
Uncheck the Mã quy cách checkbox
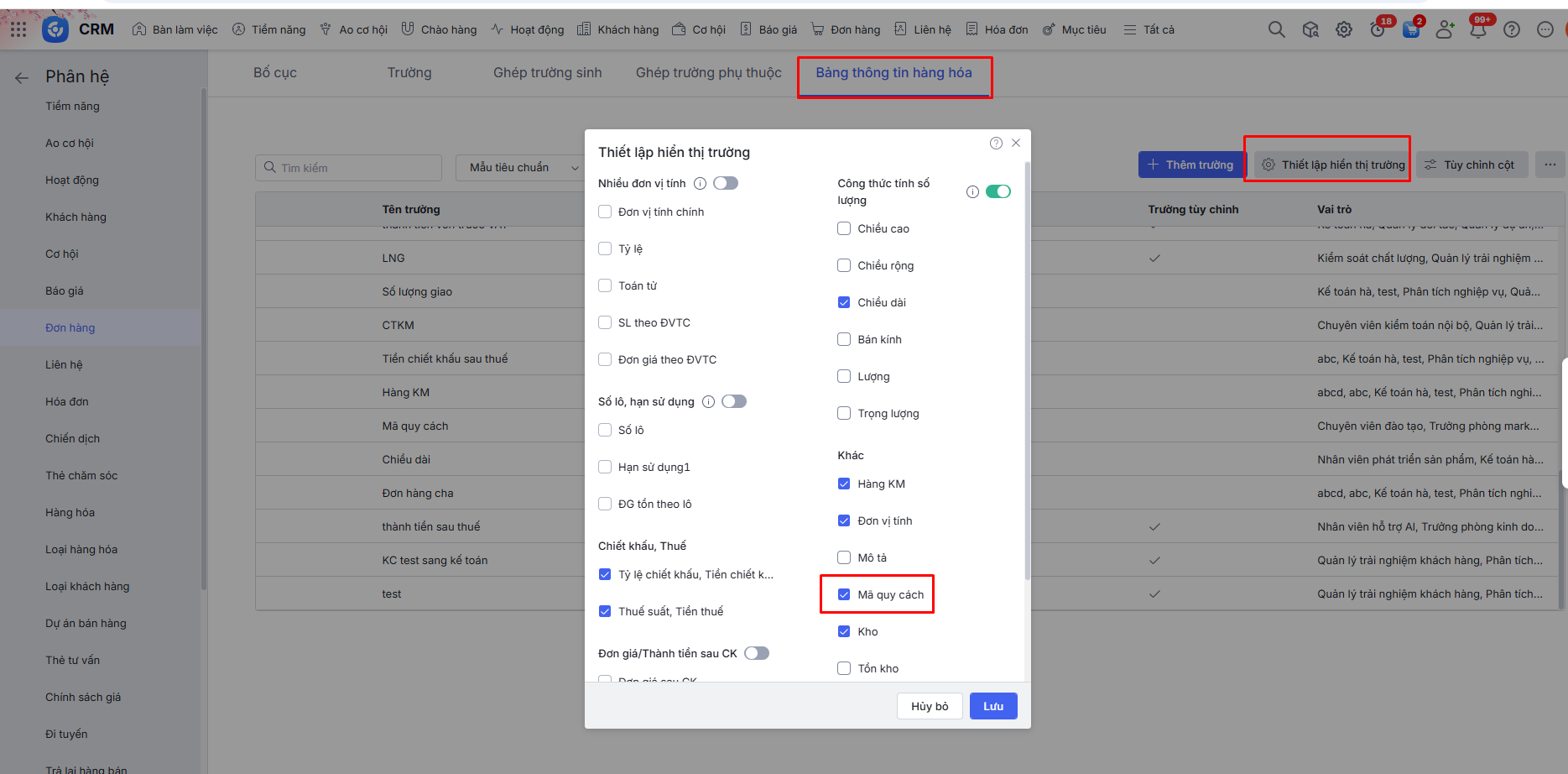pos(844,594)
